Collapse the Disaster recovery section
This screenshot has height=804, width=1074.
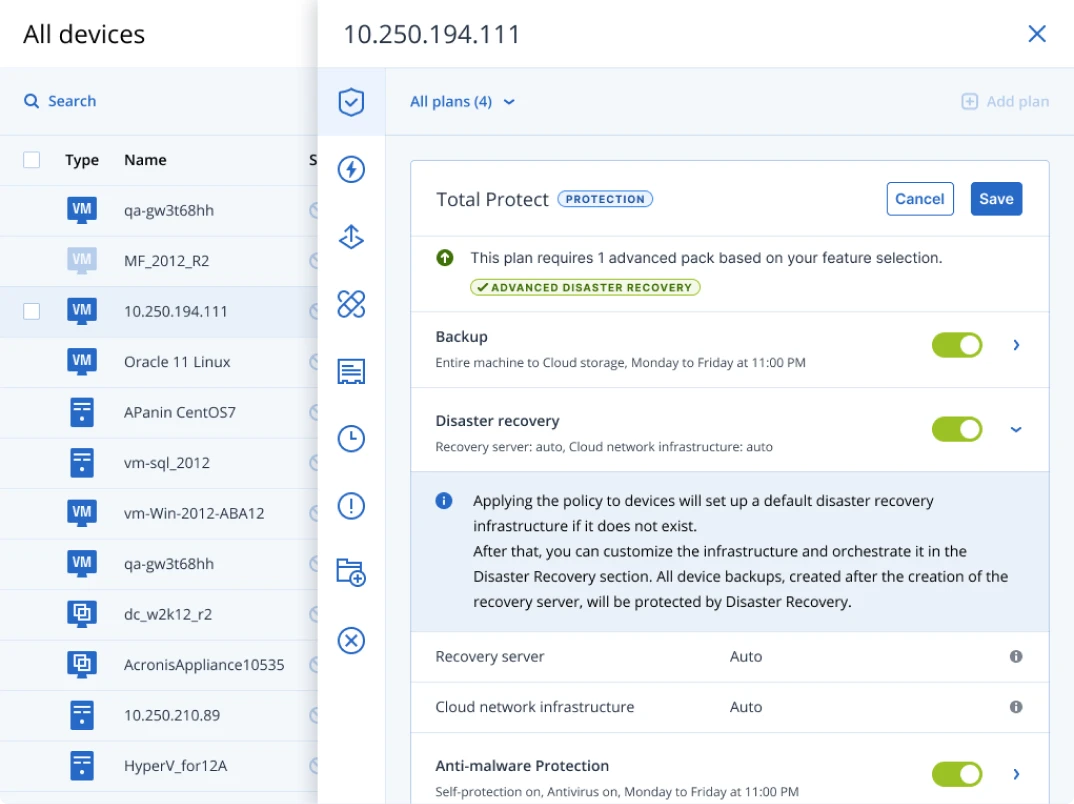[x=1016, y=429]
